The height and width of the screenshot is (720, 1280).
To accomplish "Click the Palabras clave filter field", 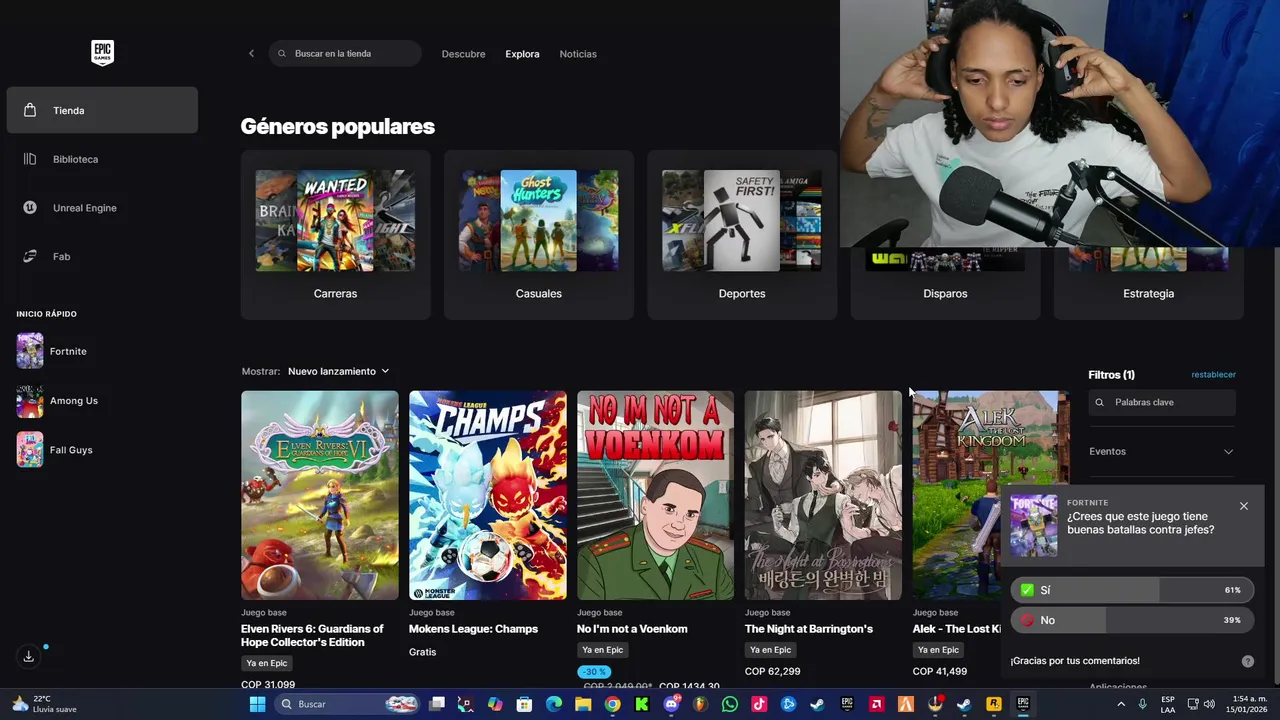I will coord(1162,402).
